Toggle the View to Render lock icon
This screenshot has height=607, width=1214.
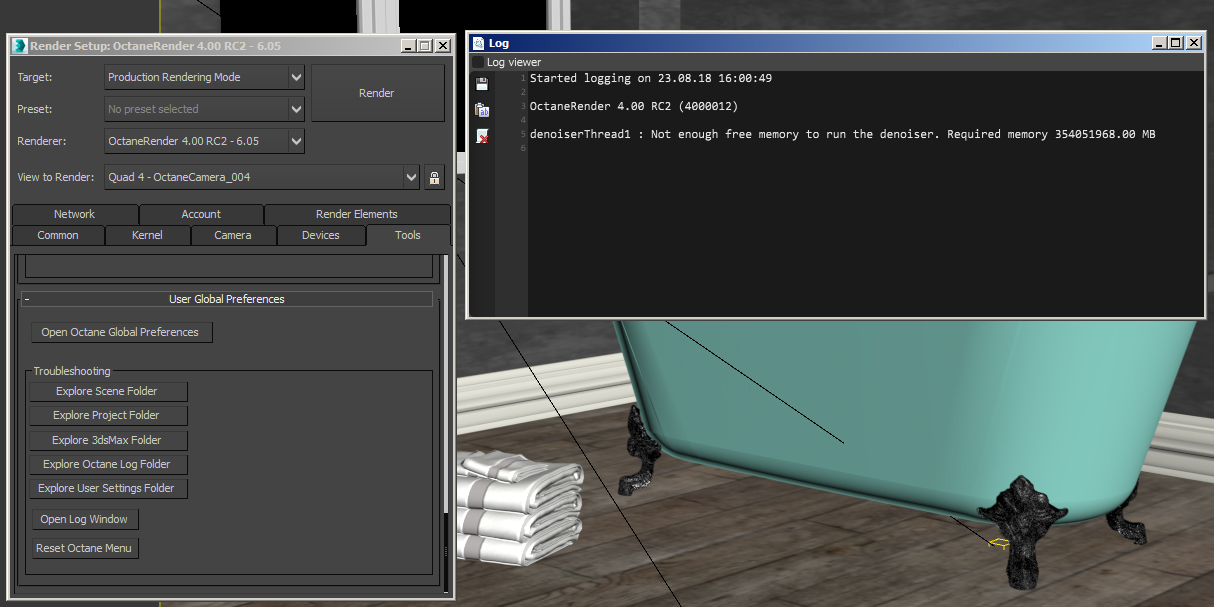pos(434,177)
